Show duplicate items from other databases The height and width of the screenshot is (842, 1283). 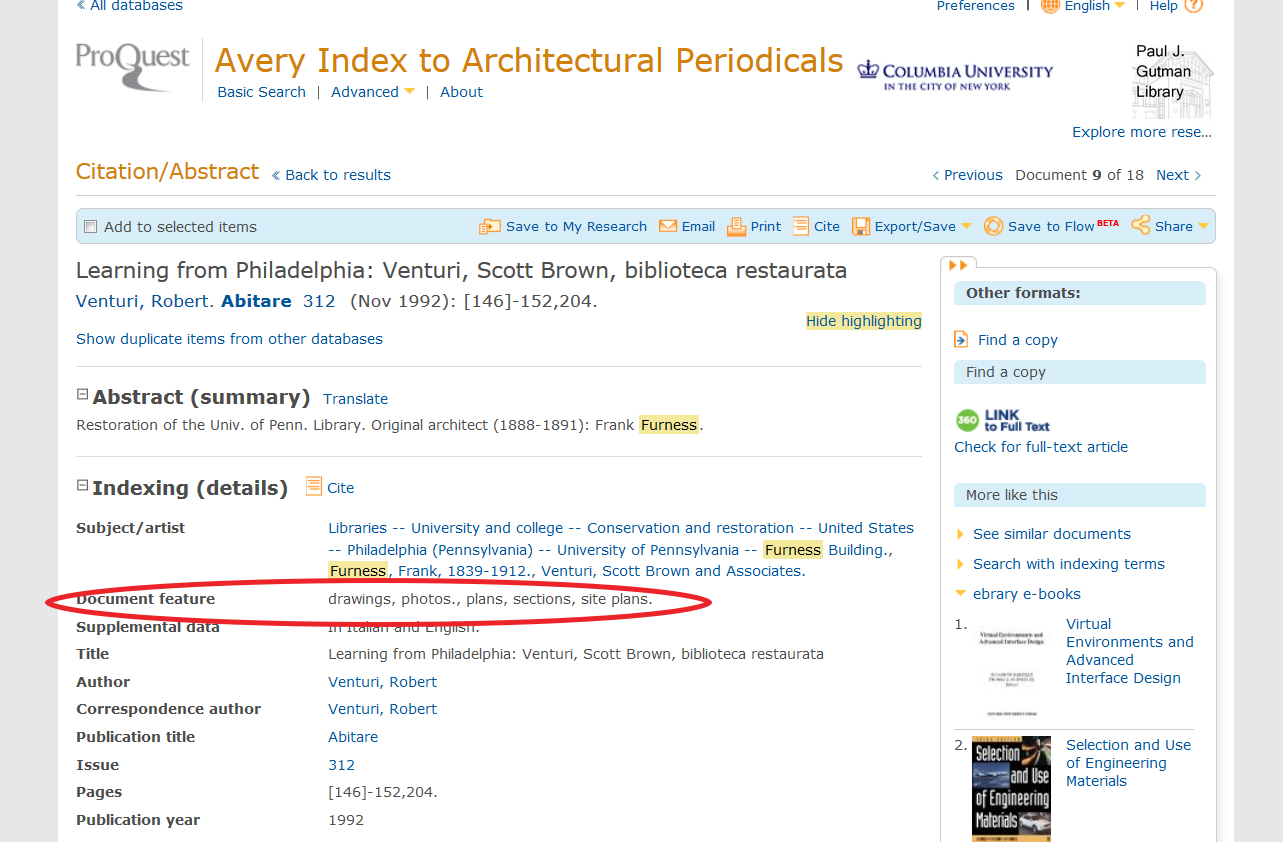(x=229, y=339)
